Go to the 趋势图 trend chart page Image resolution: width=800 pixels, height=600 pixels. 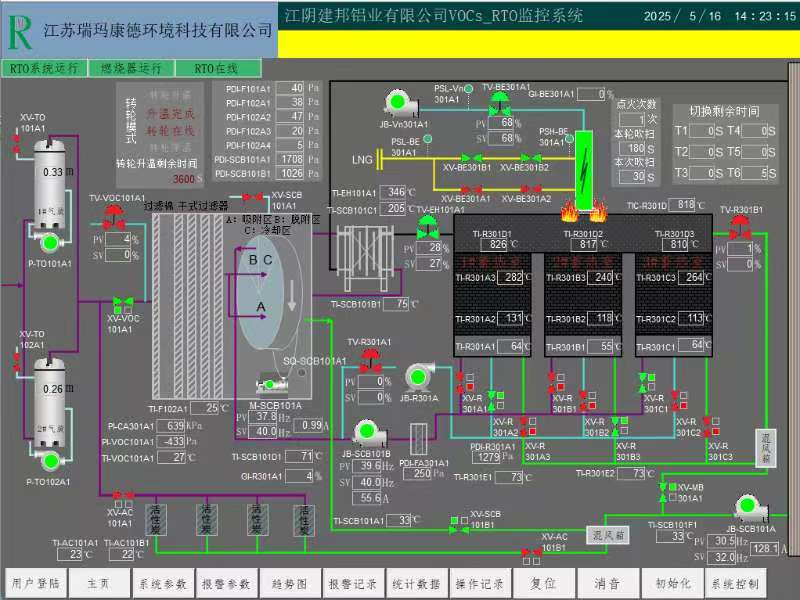289,583
